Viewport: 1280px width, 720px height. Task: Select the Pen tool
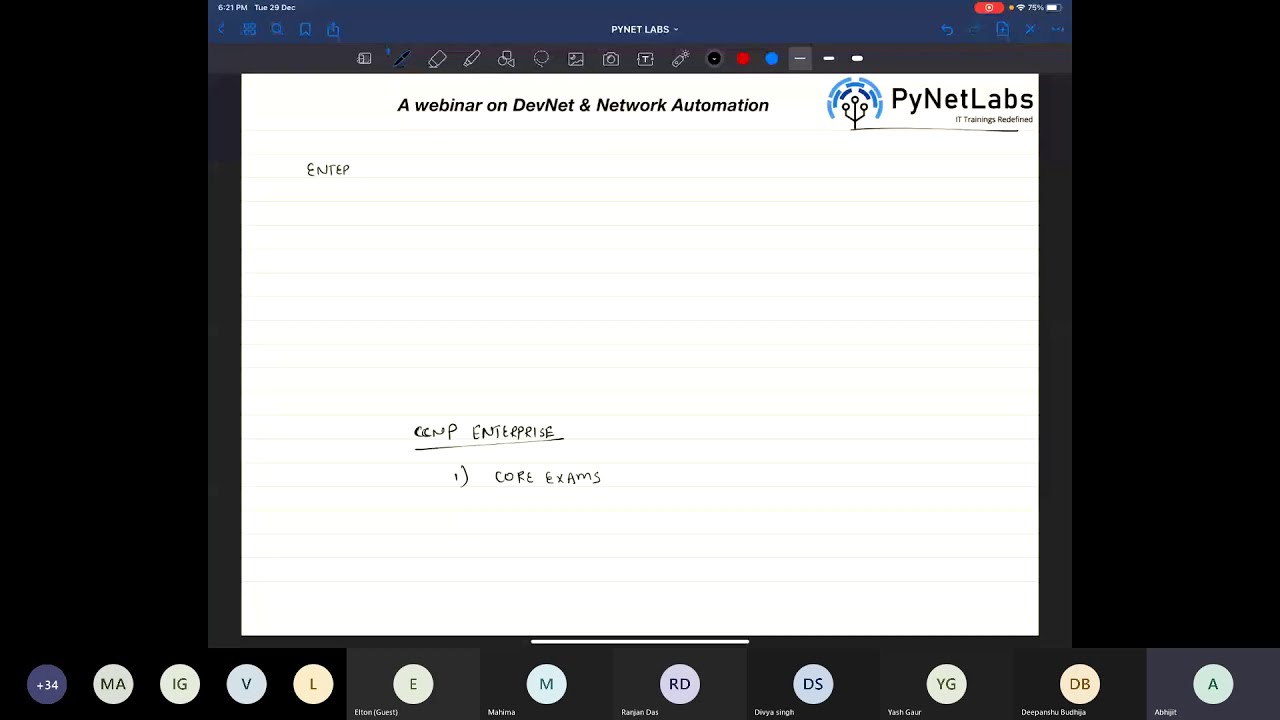coord(401,59)
